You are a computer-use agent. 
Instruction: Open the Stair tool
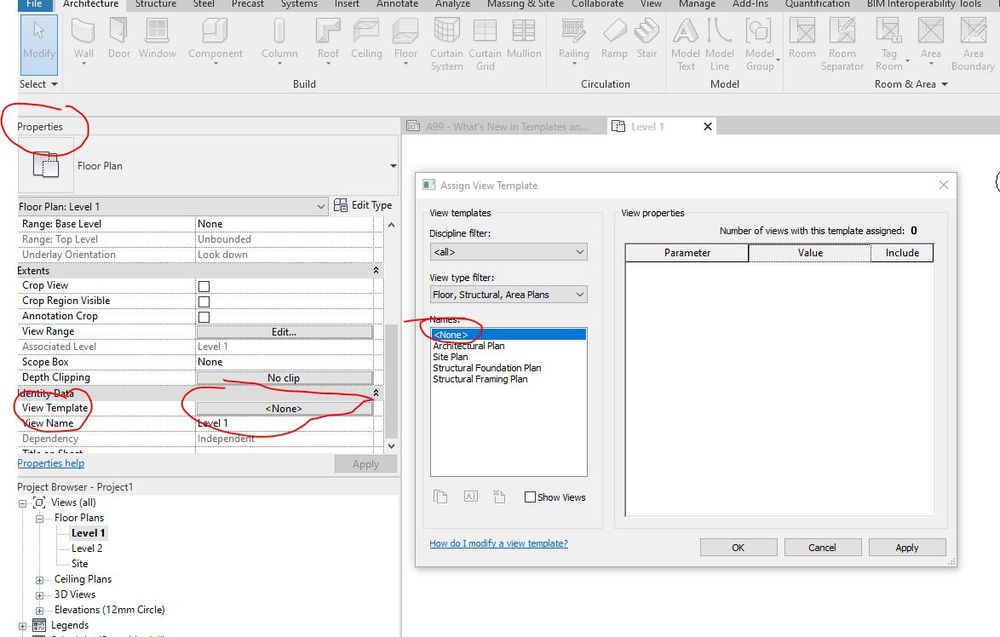648,42
